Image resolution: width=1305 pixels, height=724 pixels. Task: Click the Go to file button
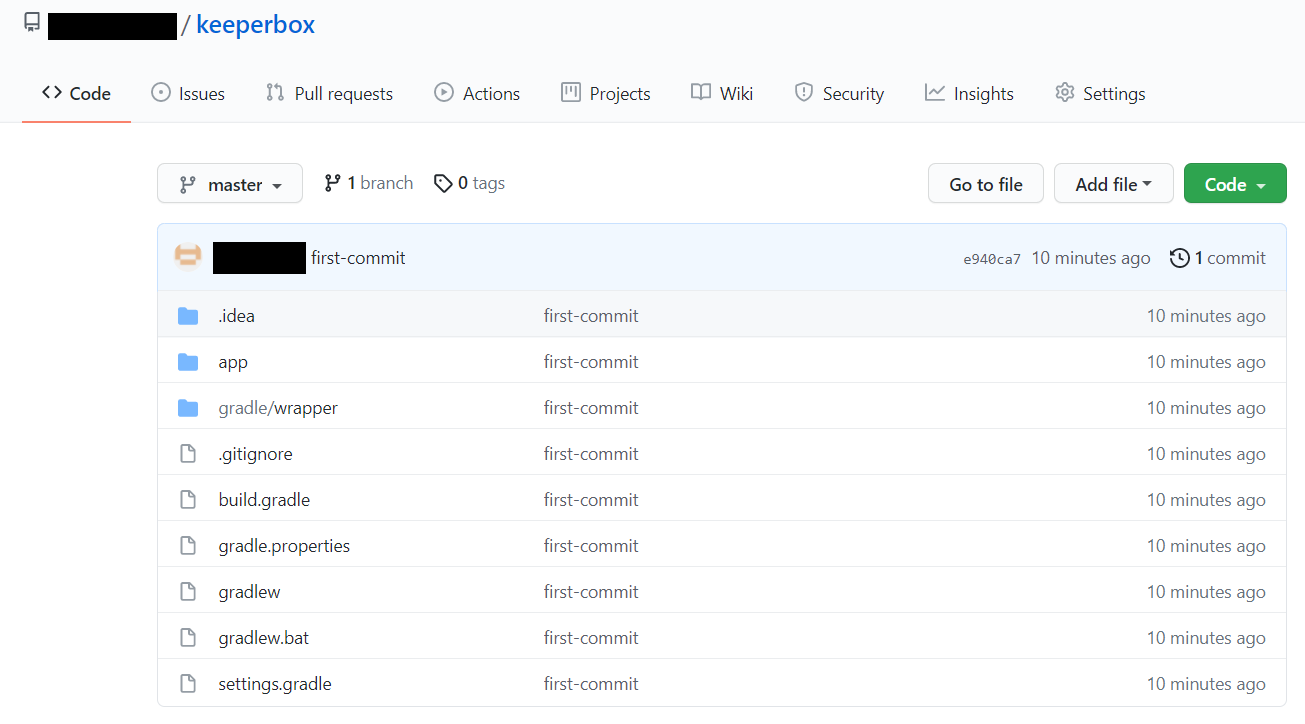tap(986, 184)
